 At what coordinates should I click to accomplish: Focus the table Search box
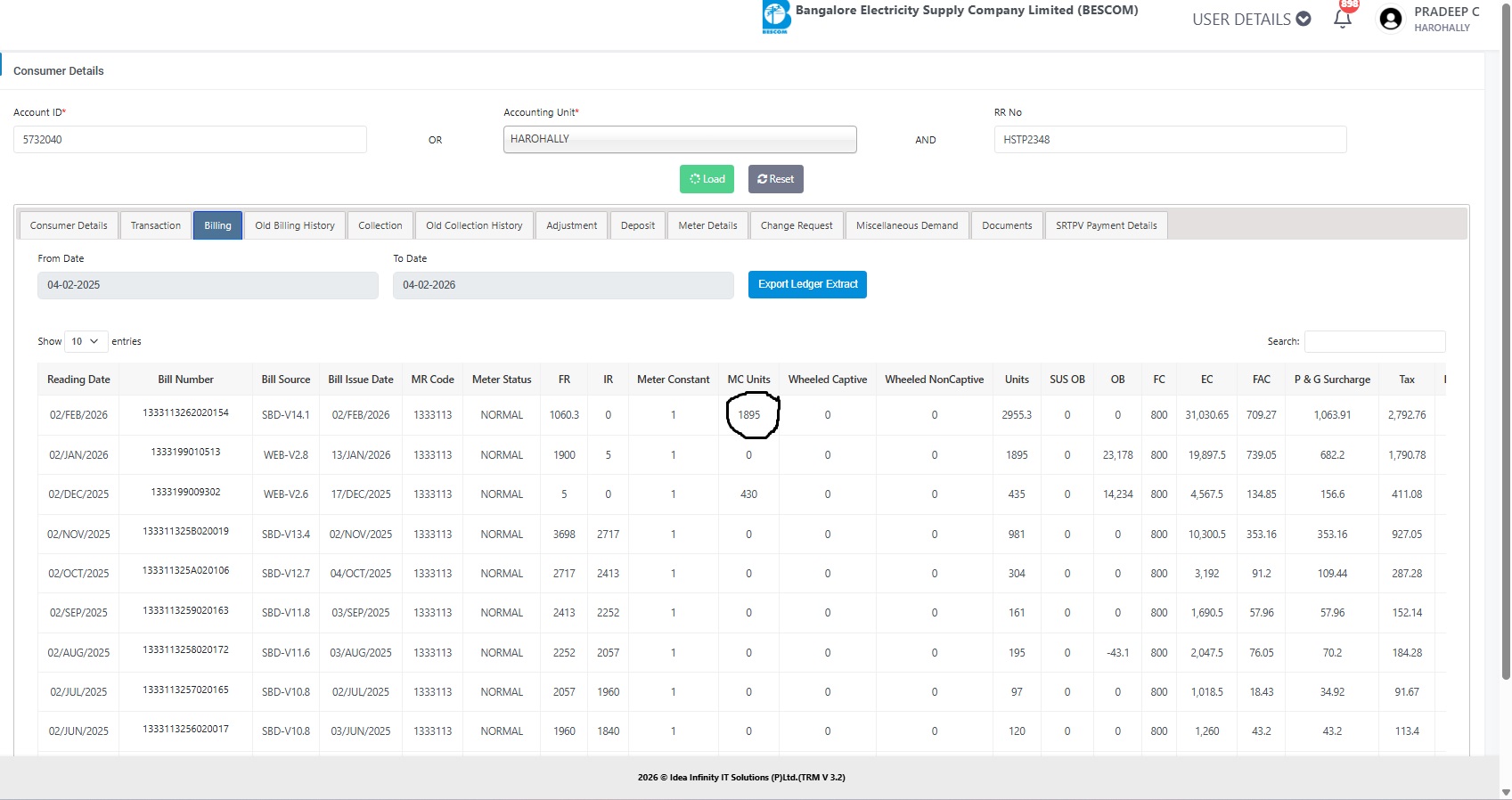(1374, 341)
